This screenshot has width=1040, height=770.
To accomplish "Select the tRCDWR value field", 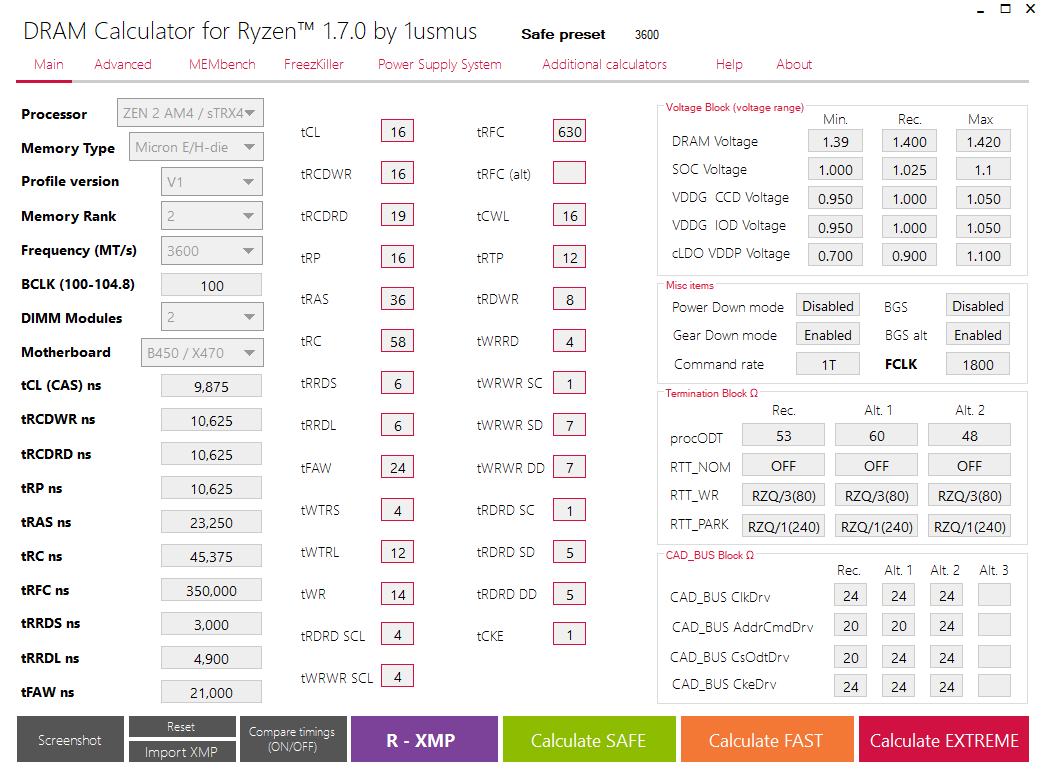I will click(x=397, y=174).
